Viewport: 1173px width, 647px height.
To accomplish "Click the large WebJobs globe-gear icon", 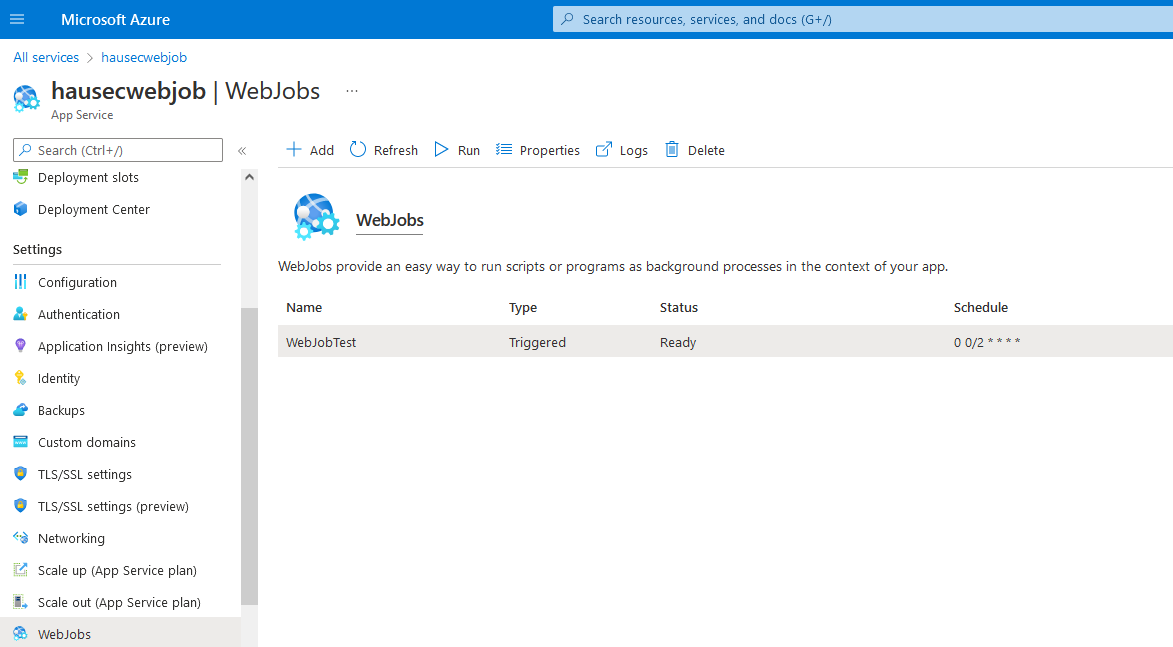I will tap(316, 216).
